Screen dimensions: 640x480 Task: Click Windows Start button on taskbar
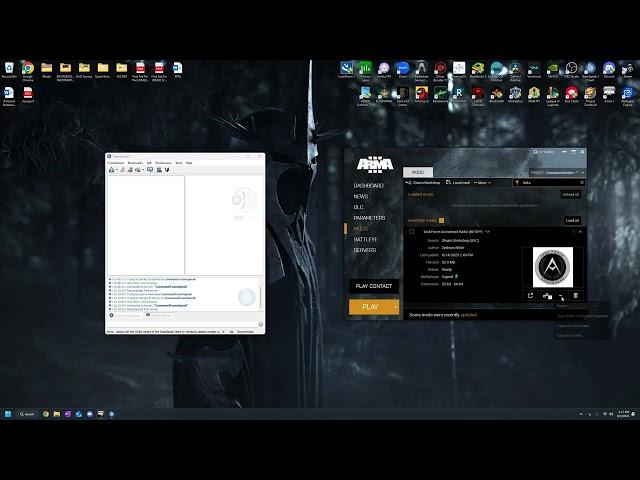[8, 414]
